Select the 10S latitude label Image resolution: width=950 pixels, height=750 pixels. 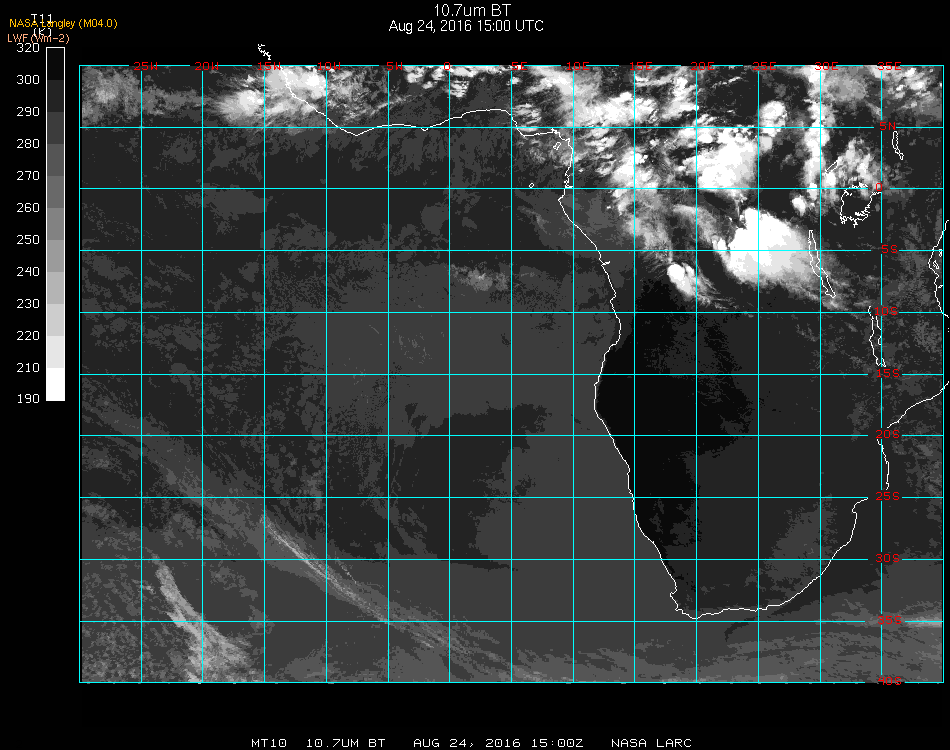point(886,311)
